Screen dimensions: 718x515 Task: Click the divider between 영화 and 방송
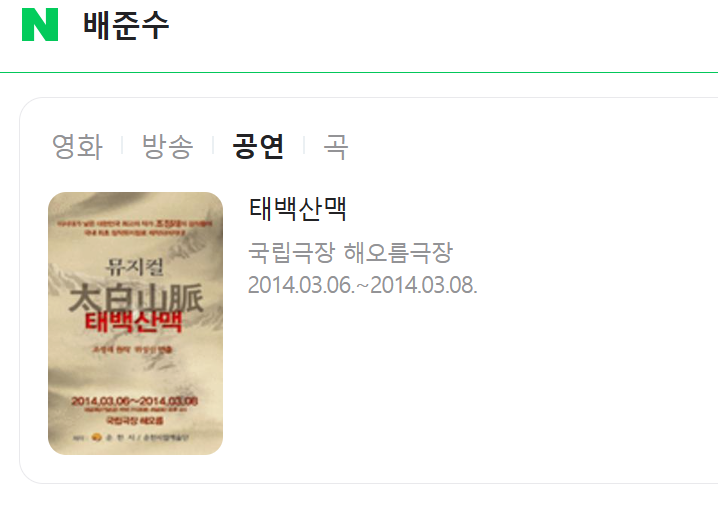(122, 146)
